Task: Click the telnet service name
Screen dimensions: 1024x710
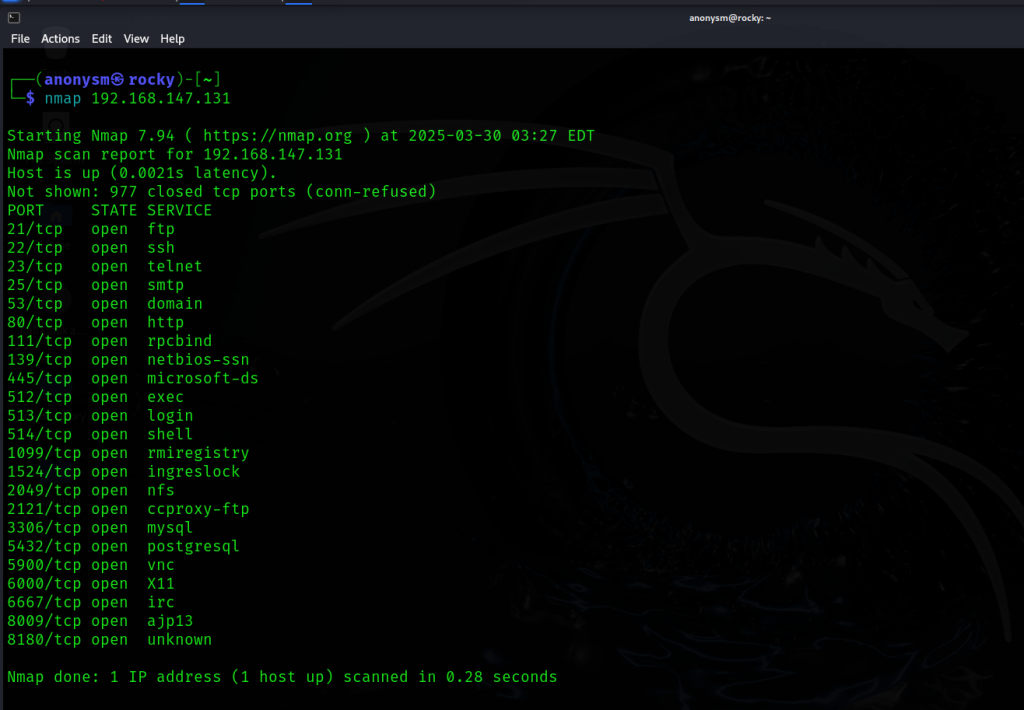Action: [x=175, y=266]
